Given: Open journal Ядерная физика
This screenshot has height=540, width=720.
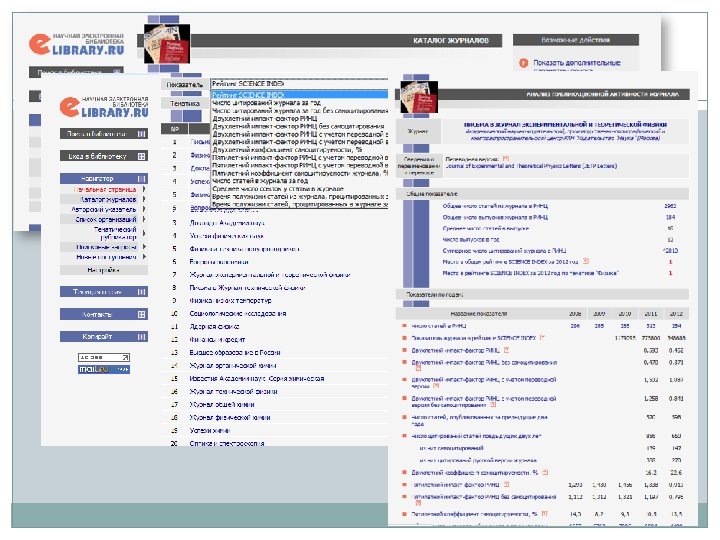Looking at the screenshot, I should tap(214, 326).
